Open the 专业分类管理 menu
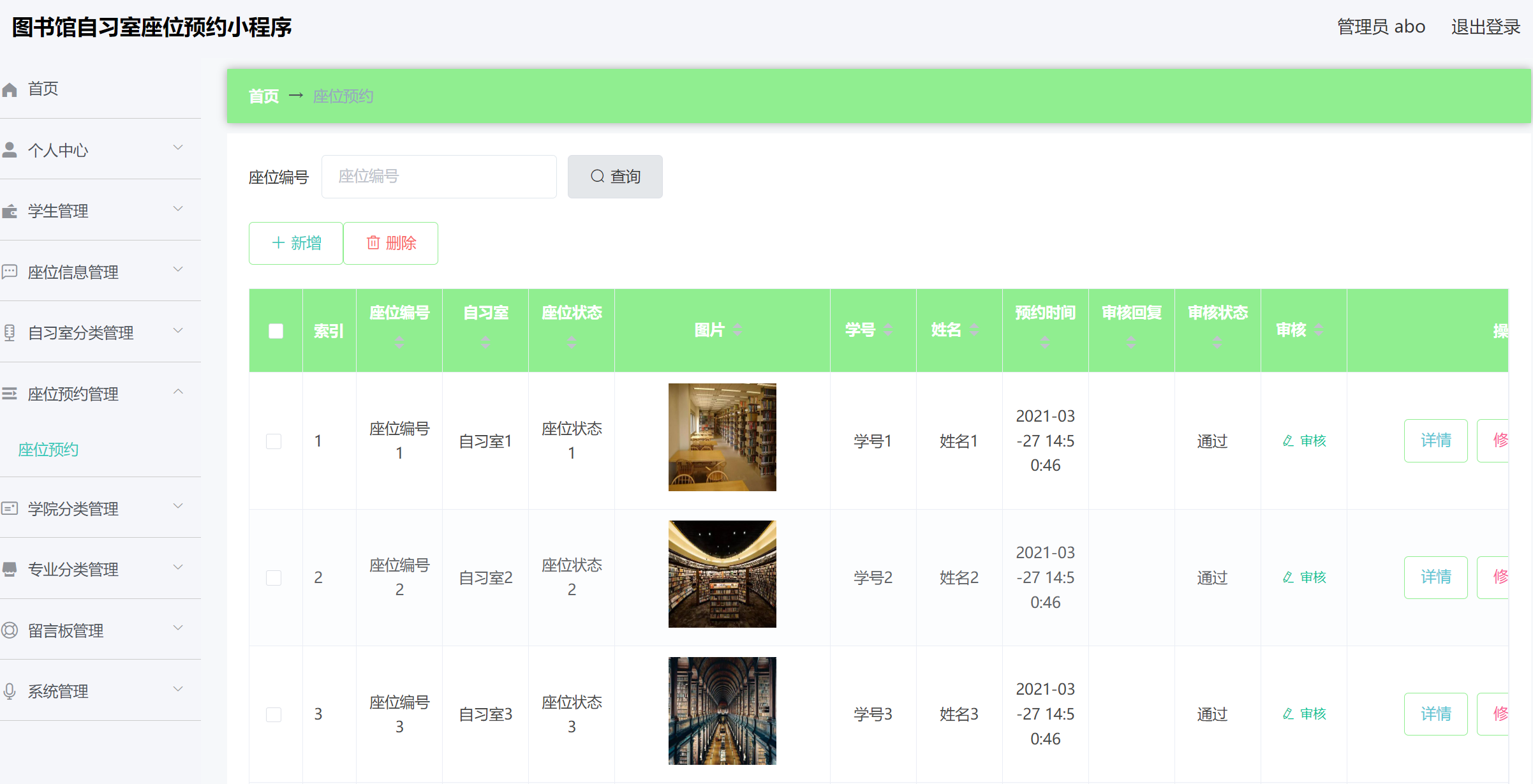Image resolution: width=1533 pixels, height=784 pixels. click(x=73, y=570)
